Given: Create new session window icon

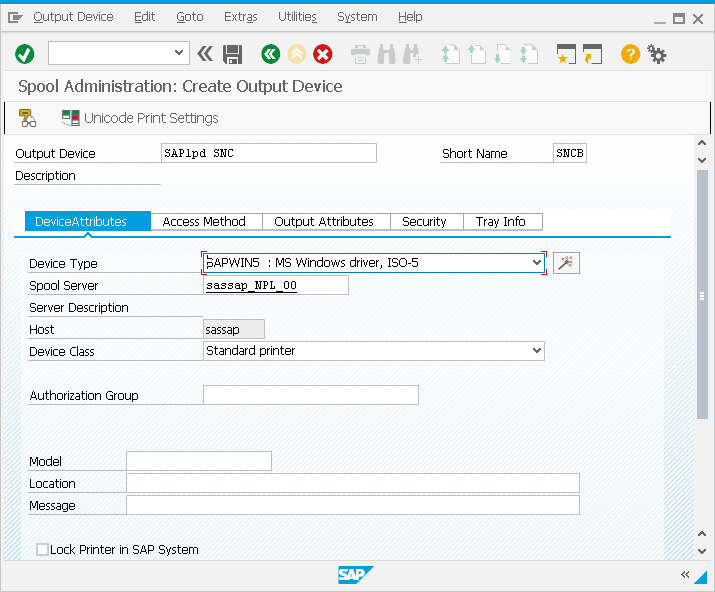Looking at the screenshot, I should click(x=566, y=54).
